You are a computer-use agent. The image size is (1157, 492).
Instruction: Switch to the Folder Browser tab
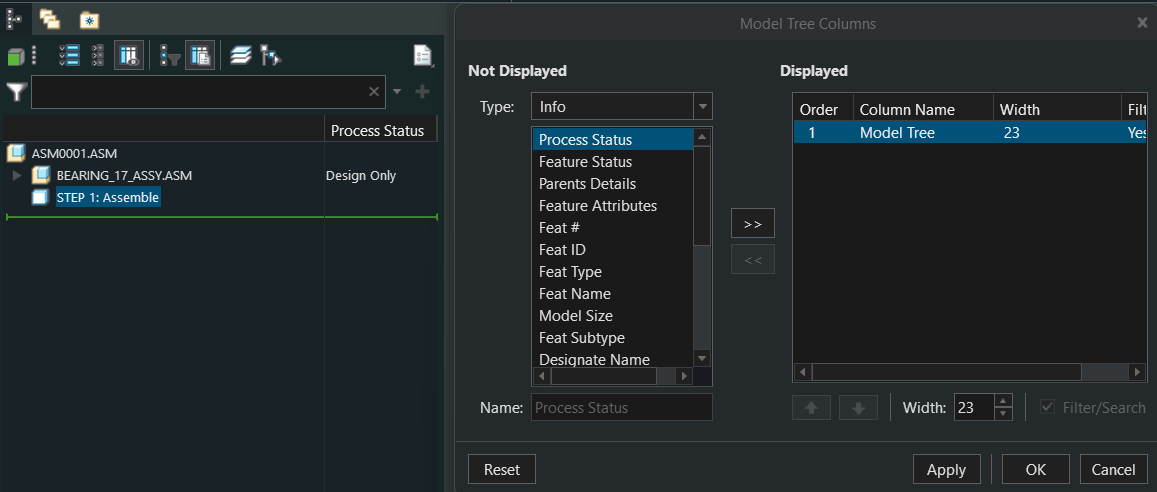pos(49,19)
